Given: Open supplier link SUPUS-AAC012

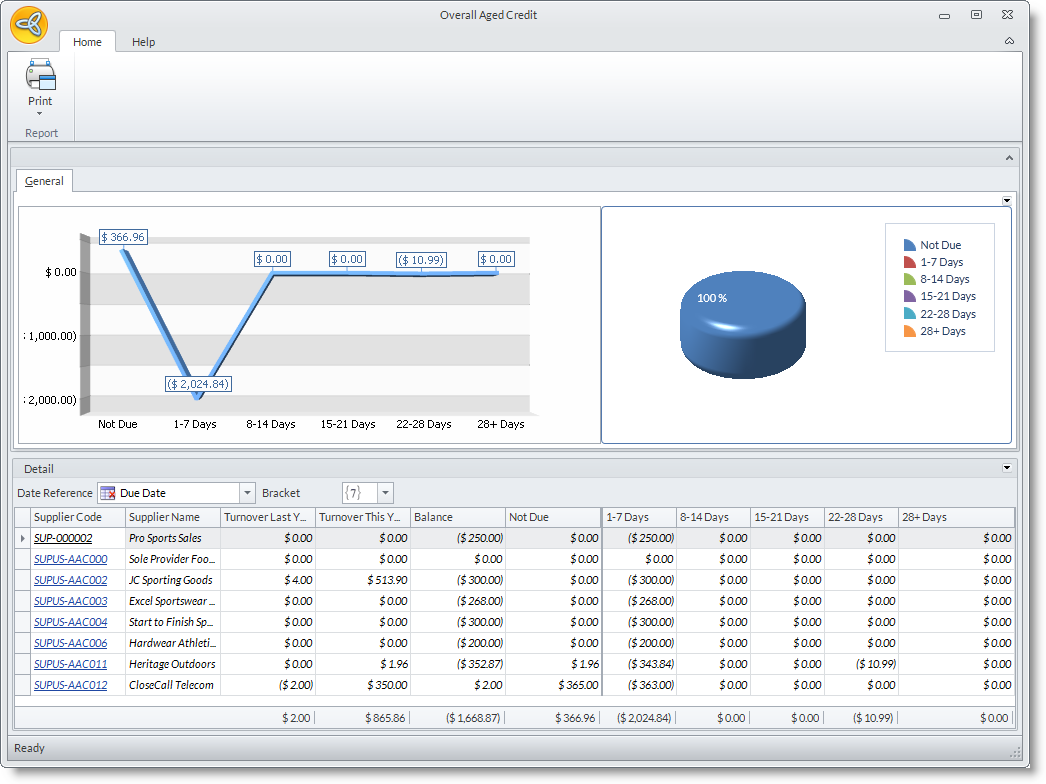Looking at the screenshot, I should 70,685.
